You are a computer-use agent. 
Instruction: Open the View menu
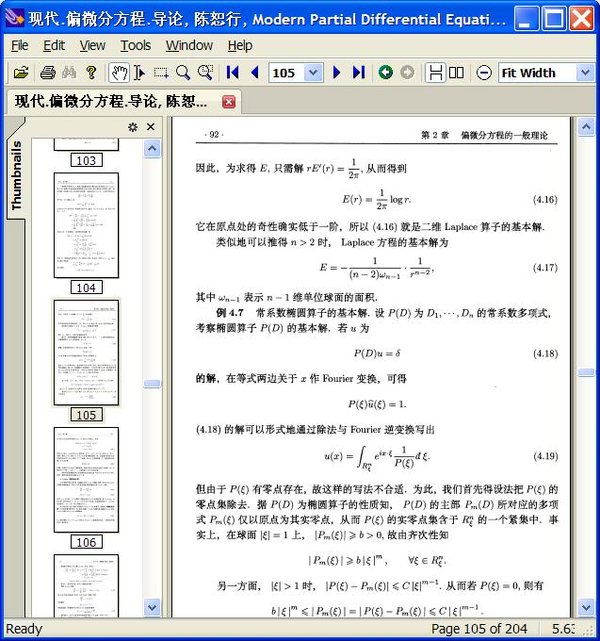tap(92, 45)
